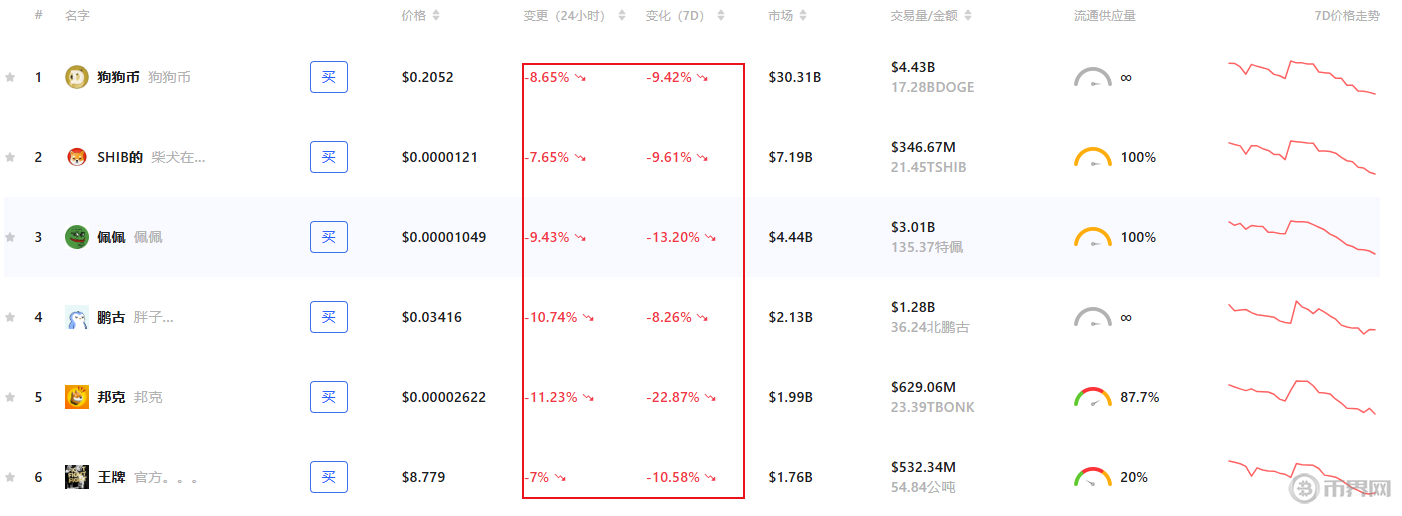
Task: Click the SHIB 100% supply gauge
Action: [1093, 157]
